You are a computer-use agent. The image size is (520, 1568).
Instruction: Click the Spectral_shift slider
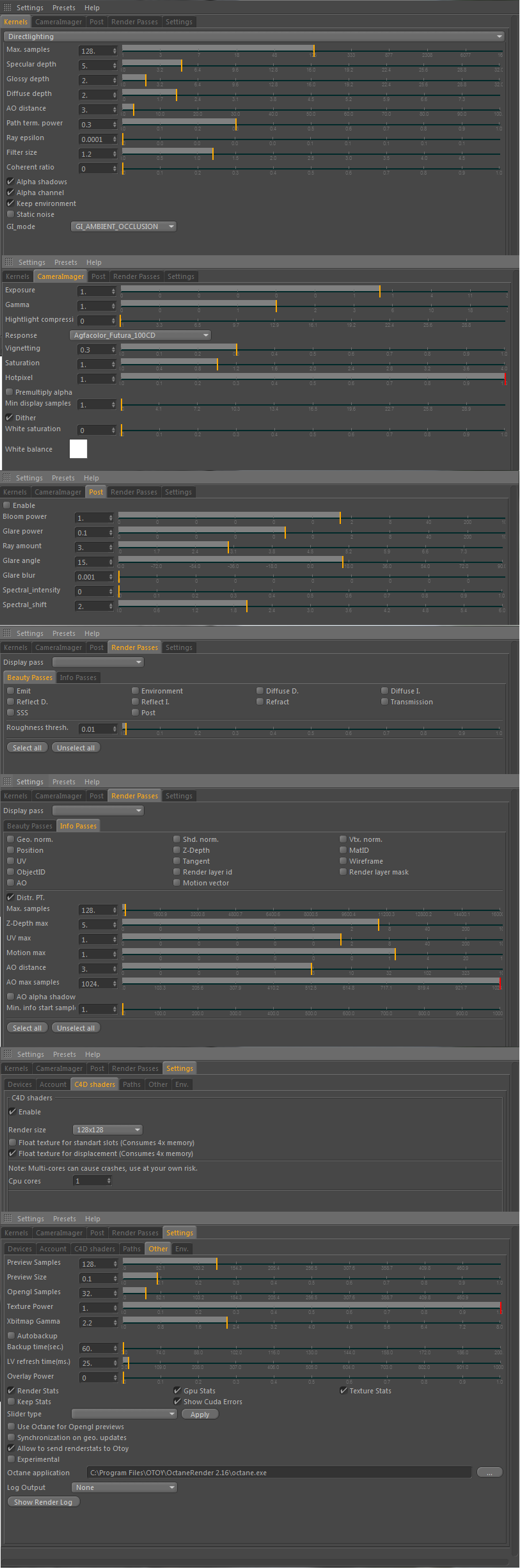point(311,605)
